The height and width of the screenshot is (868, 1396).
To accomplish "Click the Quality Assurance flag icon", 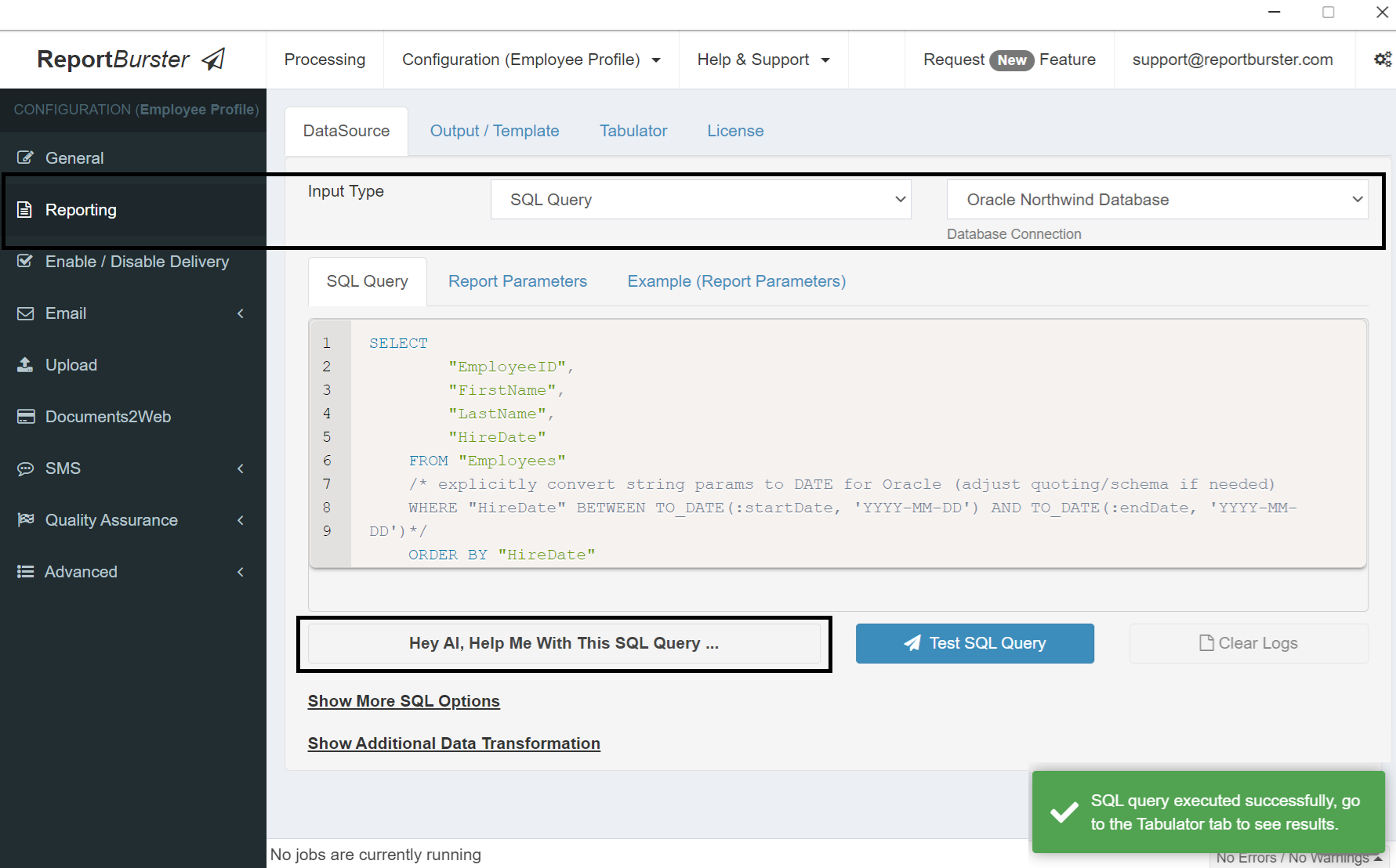I will click(24, 519).
